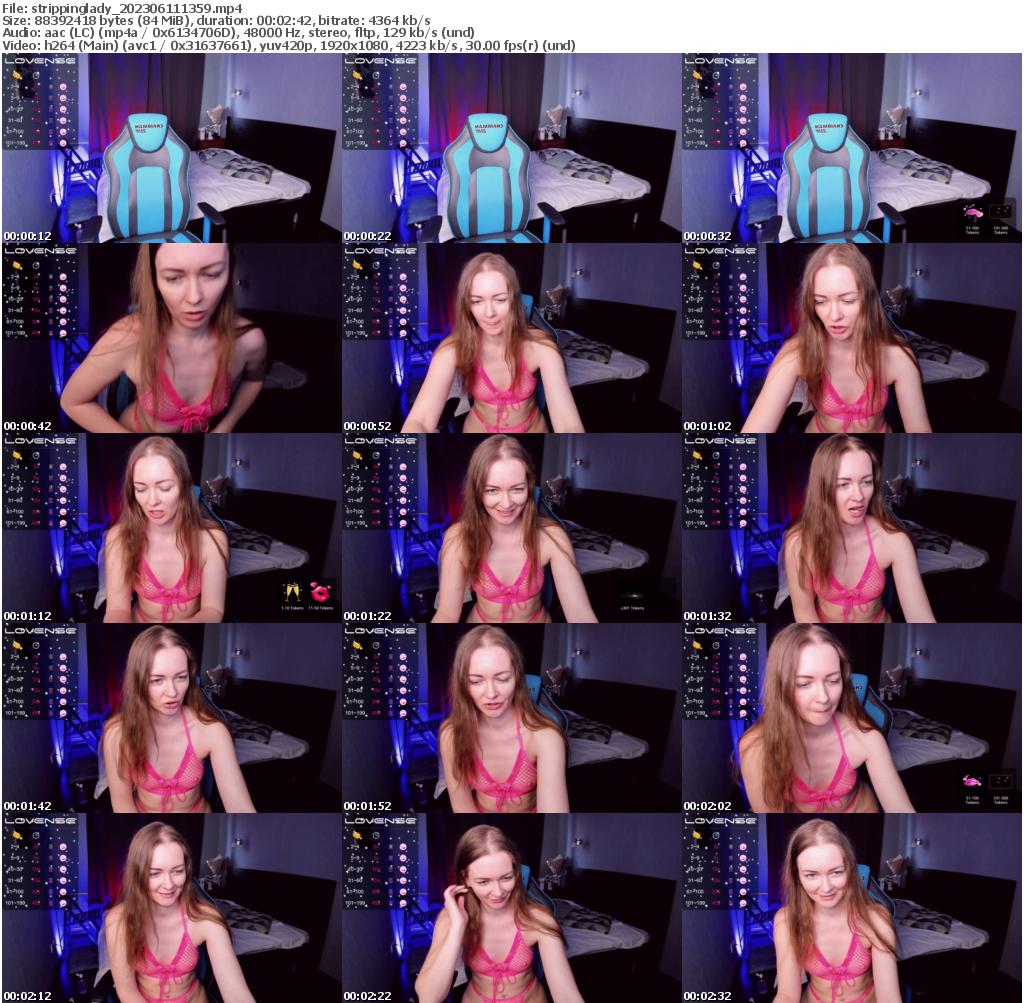Click the intensity bar beside 101-199 tokens
1024x1003 pixels.
[x=50, y=143]
